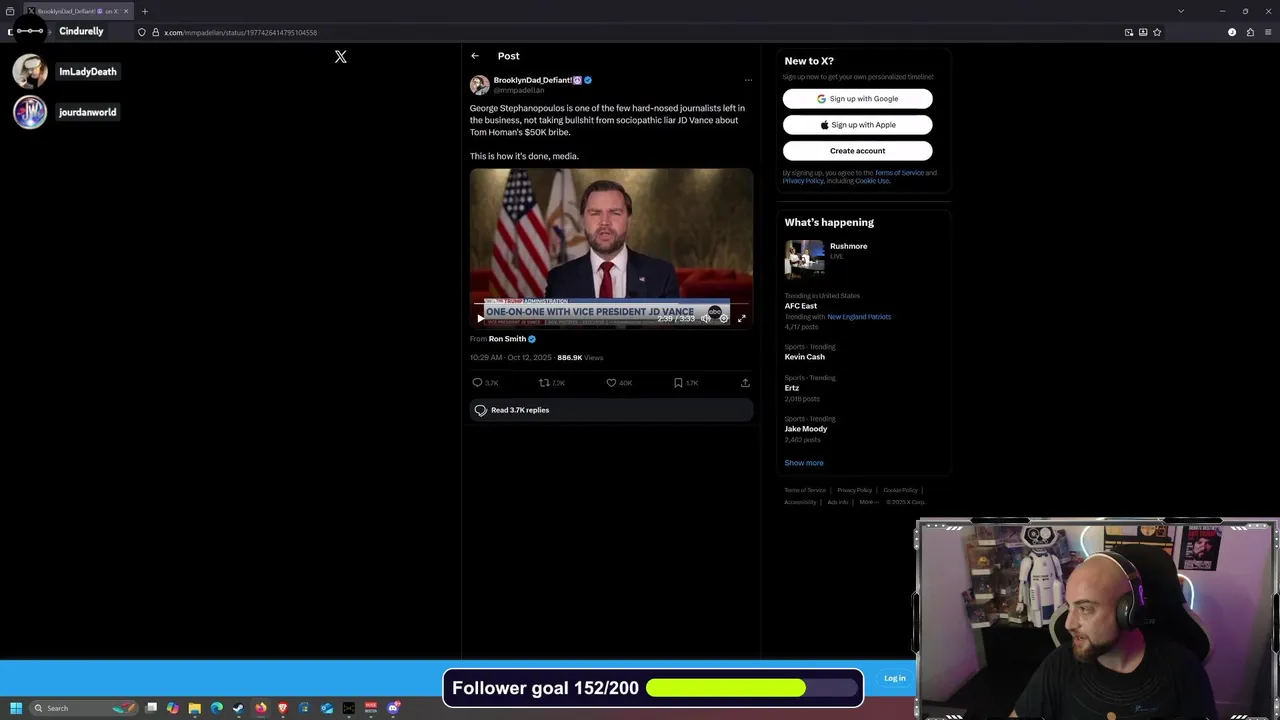Click the Log in button at the bottom
This screenshot has height=720, width=1280.
point(895,678)
